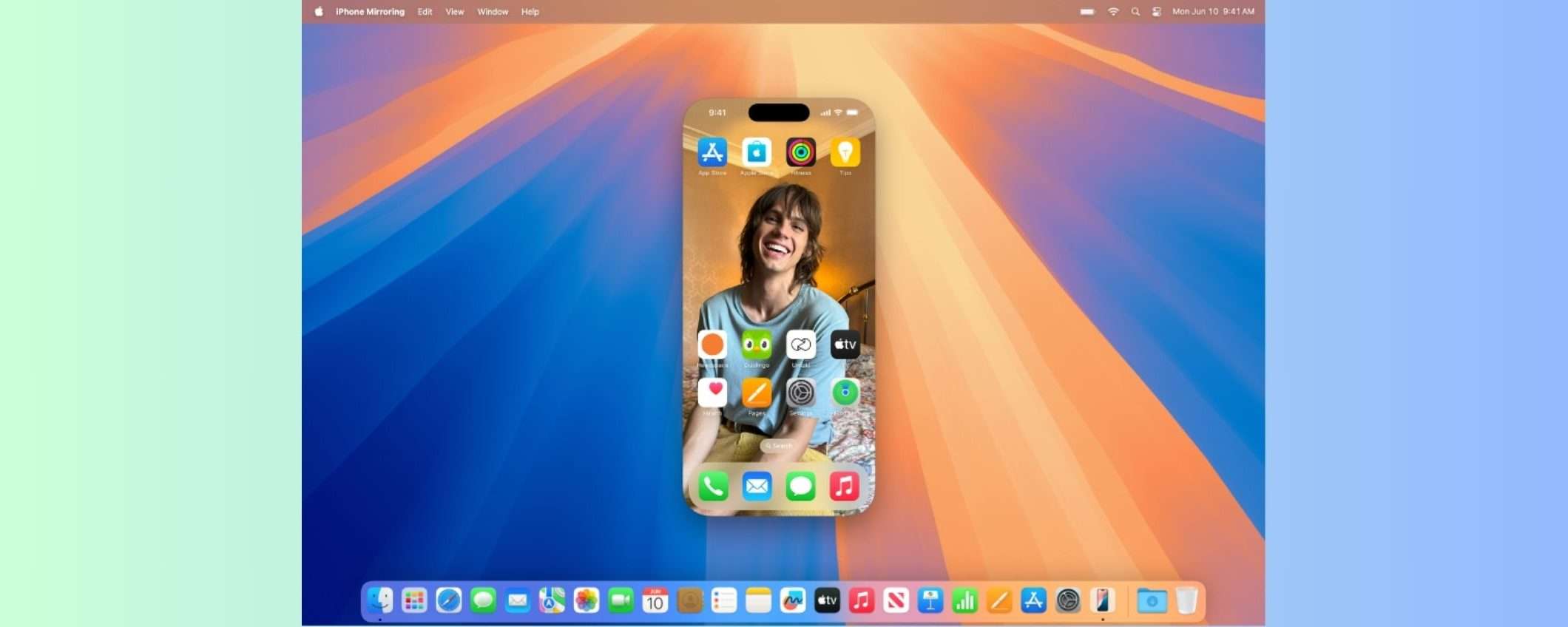Screen dimensions: 1568x627
Task: Open Photos in the Mac Dock
Action: click(x=587, y=600)
